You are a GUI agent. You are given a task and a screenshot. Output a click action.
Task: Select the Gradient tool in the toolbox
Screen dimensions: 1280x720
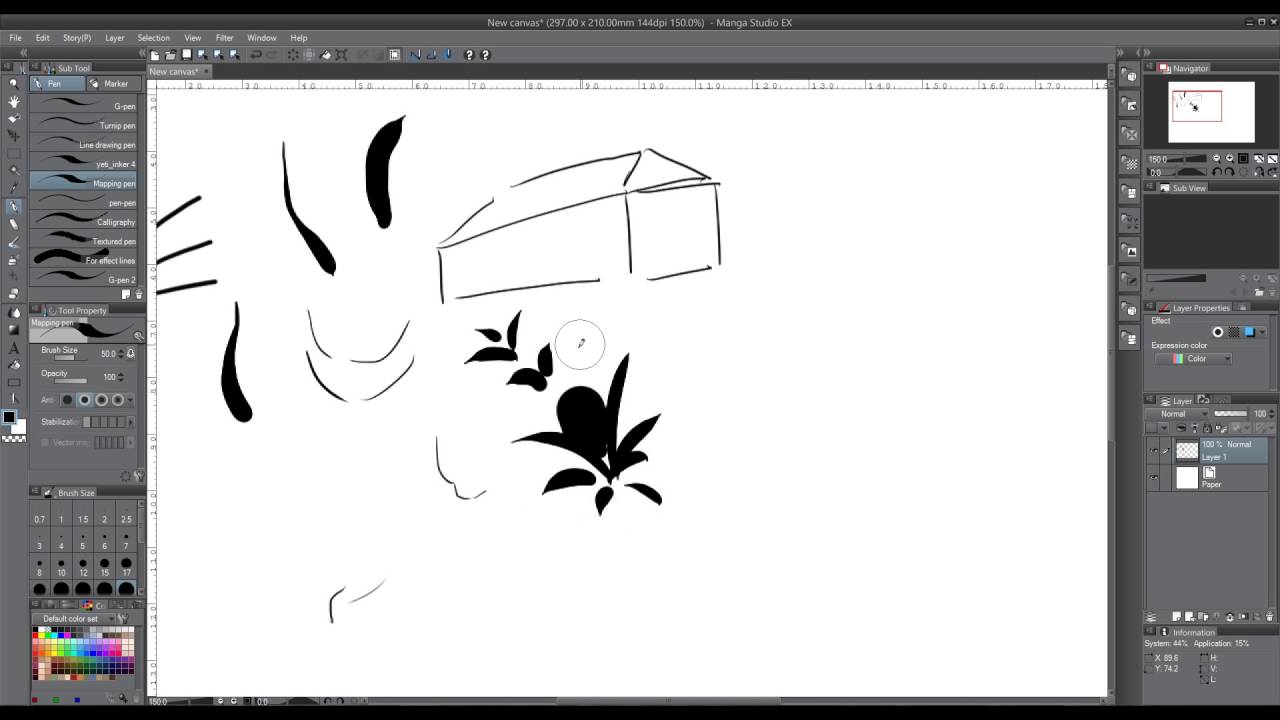pos(14,329)
